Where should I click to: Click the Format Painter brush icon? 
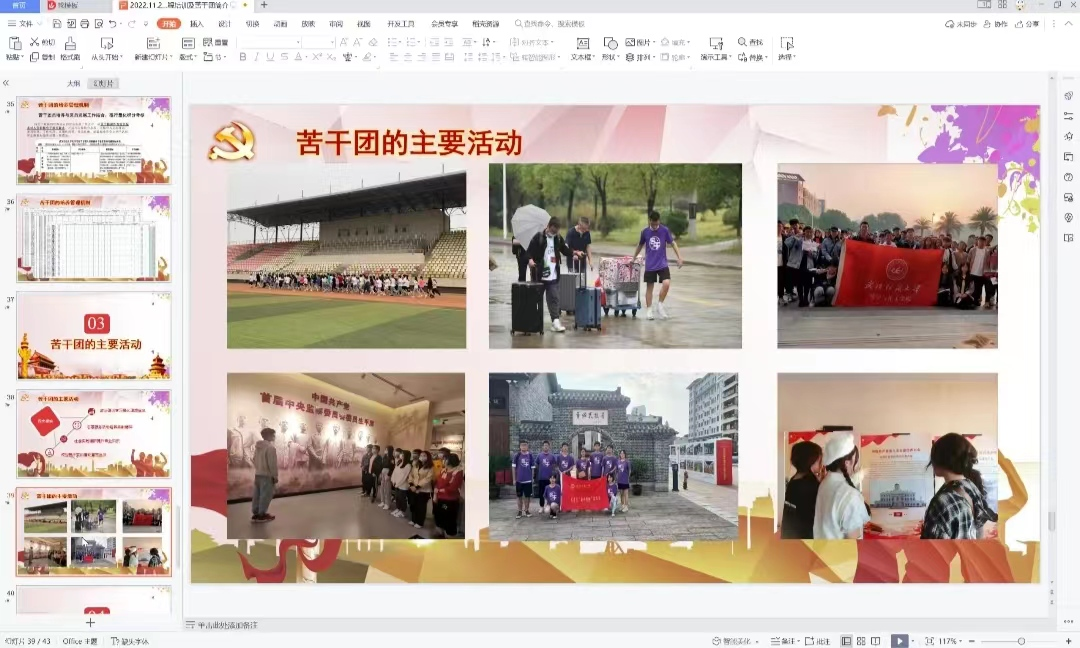[70, 43]
